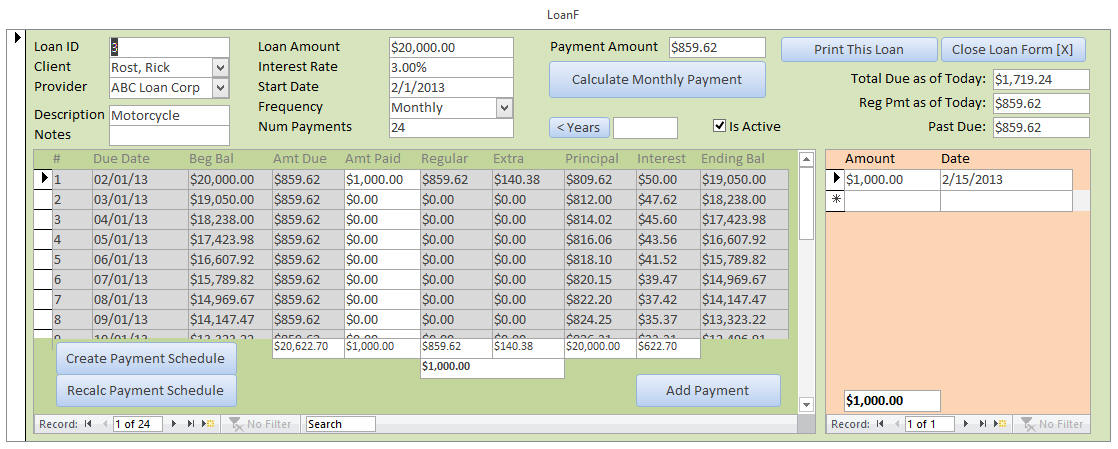Go to next record in the payments navigator

pos(967,424)
